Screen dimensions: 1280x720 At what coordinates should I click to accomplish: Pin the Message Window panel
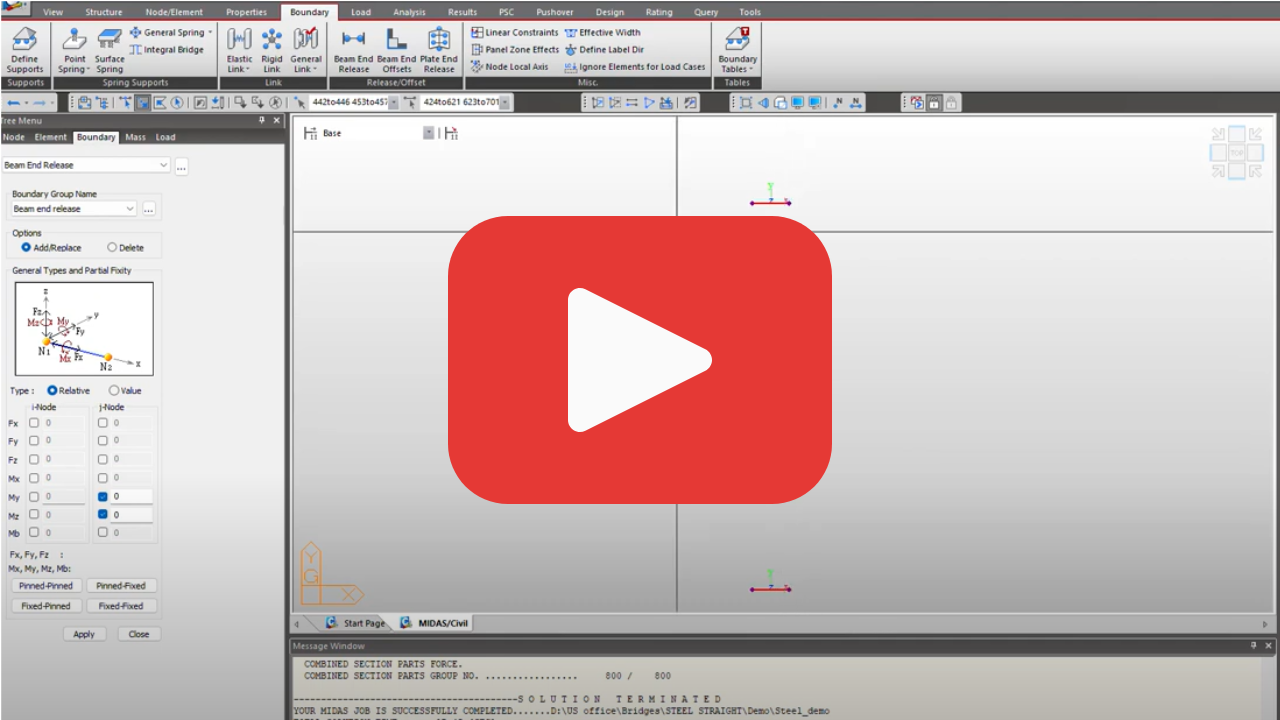(1254, 646)
